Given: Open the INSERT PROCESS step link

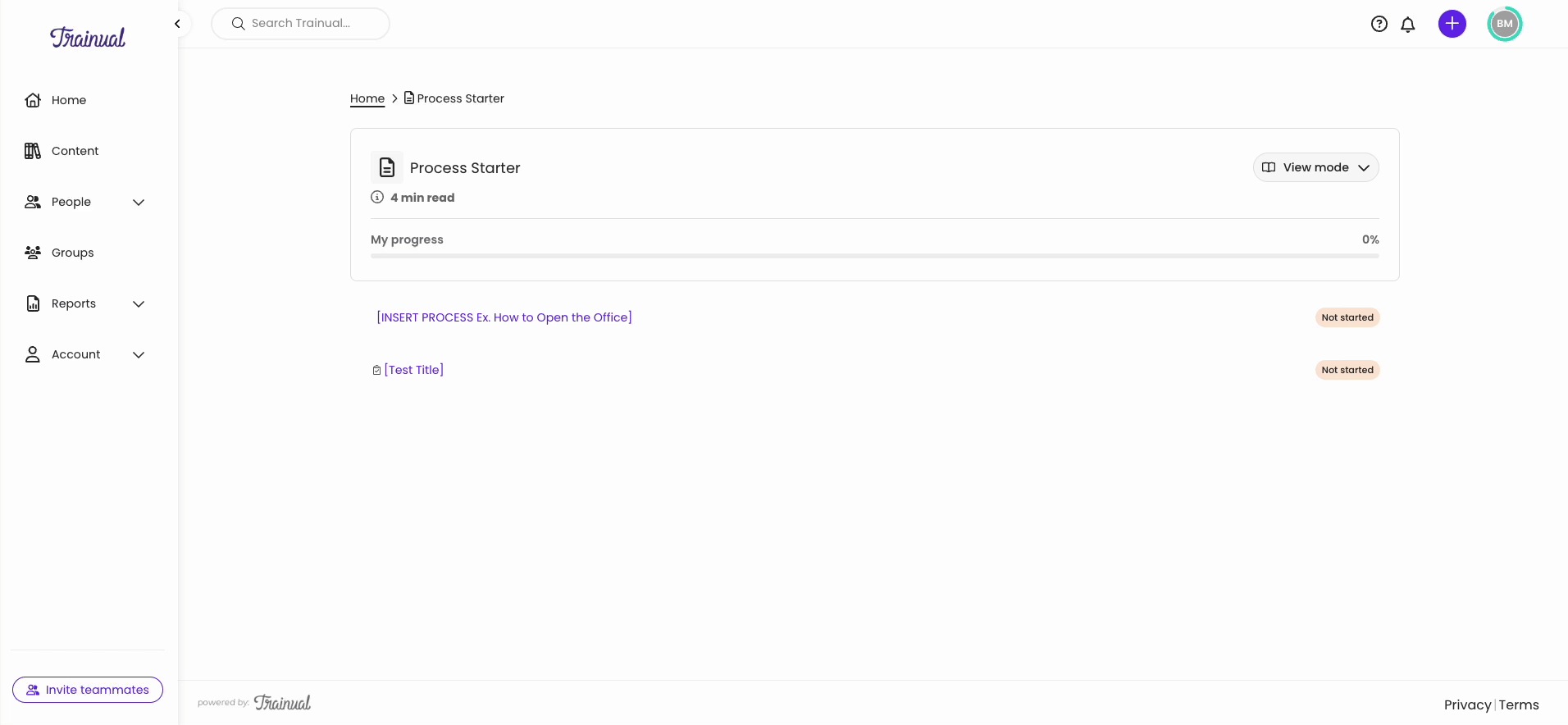Looking at the screenshot, I should [504, 317].
